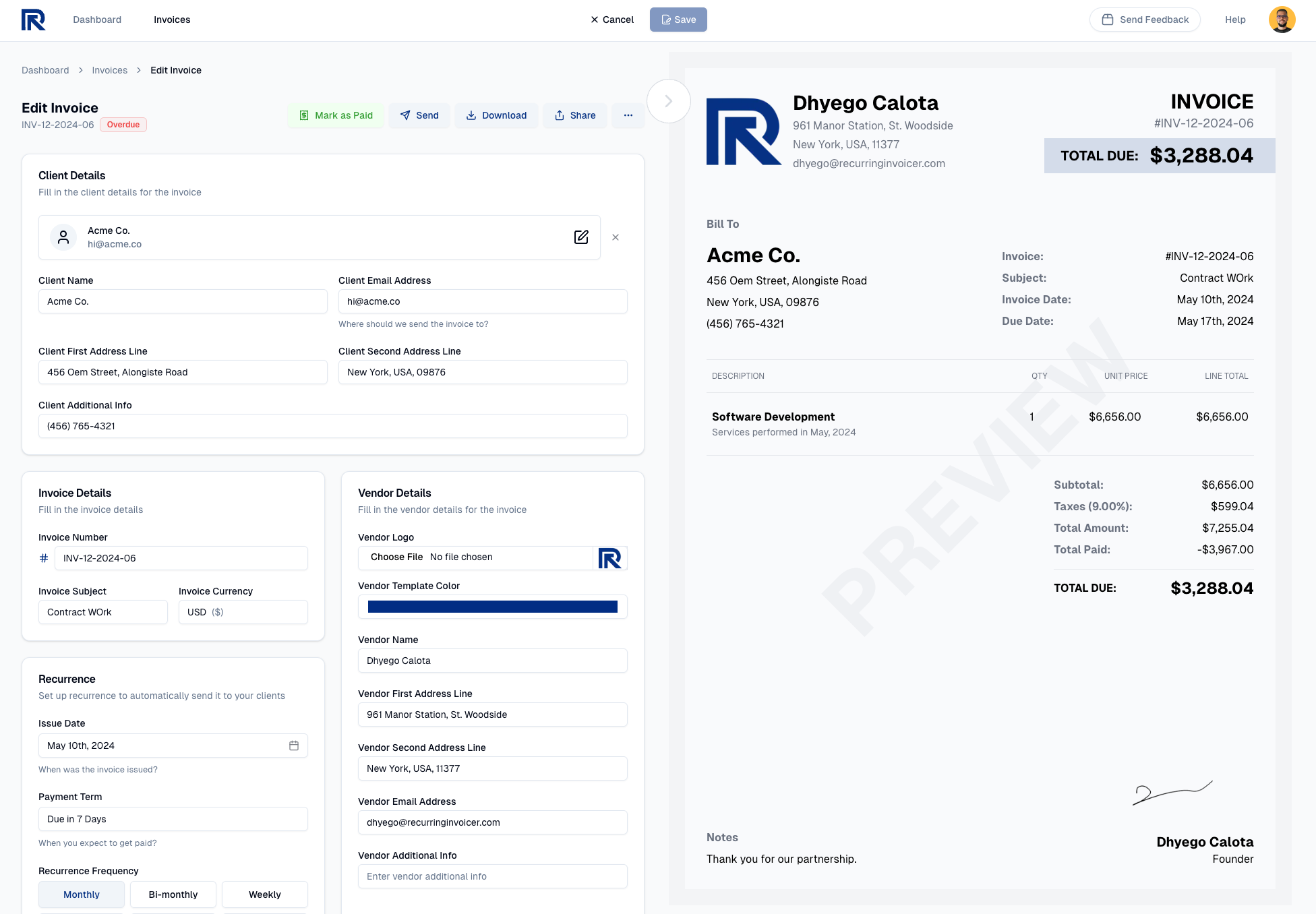Select Bi-monthly recurrence frequency
Screen dimensions: 1316x914
[x=173, y=894]
